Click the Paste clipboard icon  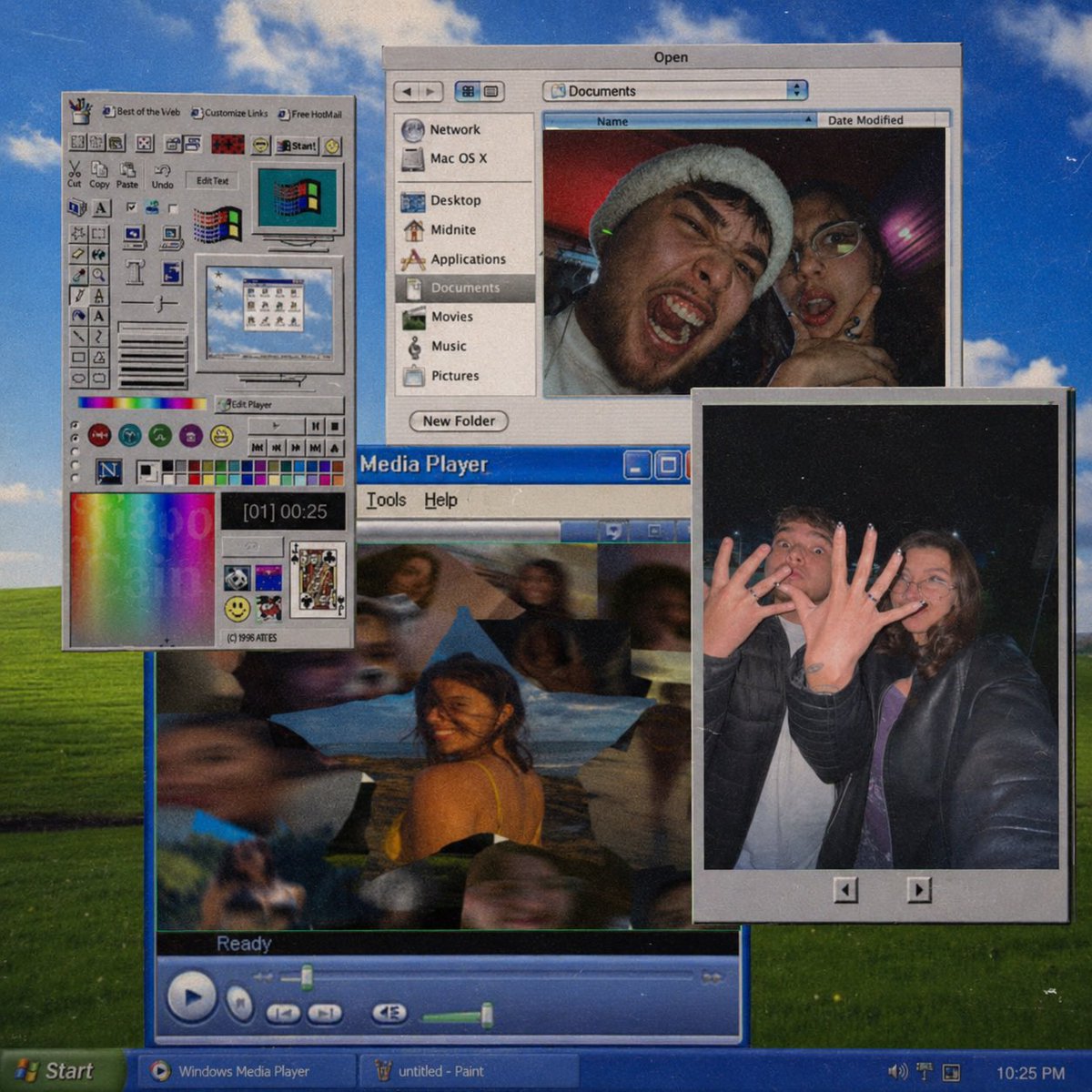click(x=127, y=169)
